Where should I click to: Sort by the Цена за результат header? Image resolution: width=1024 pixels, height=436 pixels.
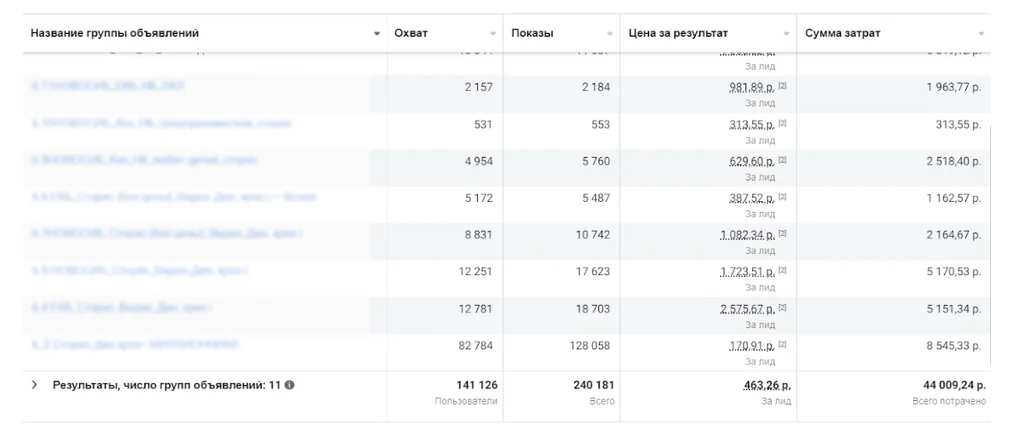[x=678, y=33]
